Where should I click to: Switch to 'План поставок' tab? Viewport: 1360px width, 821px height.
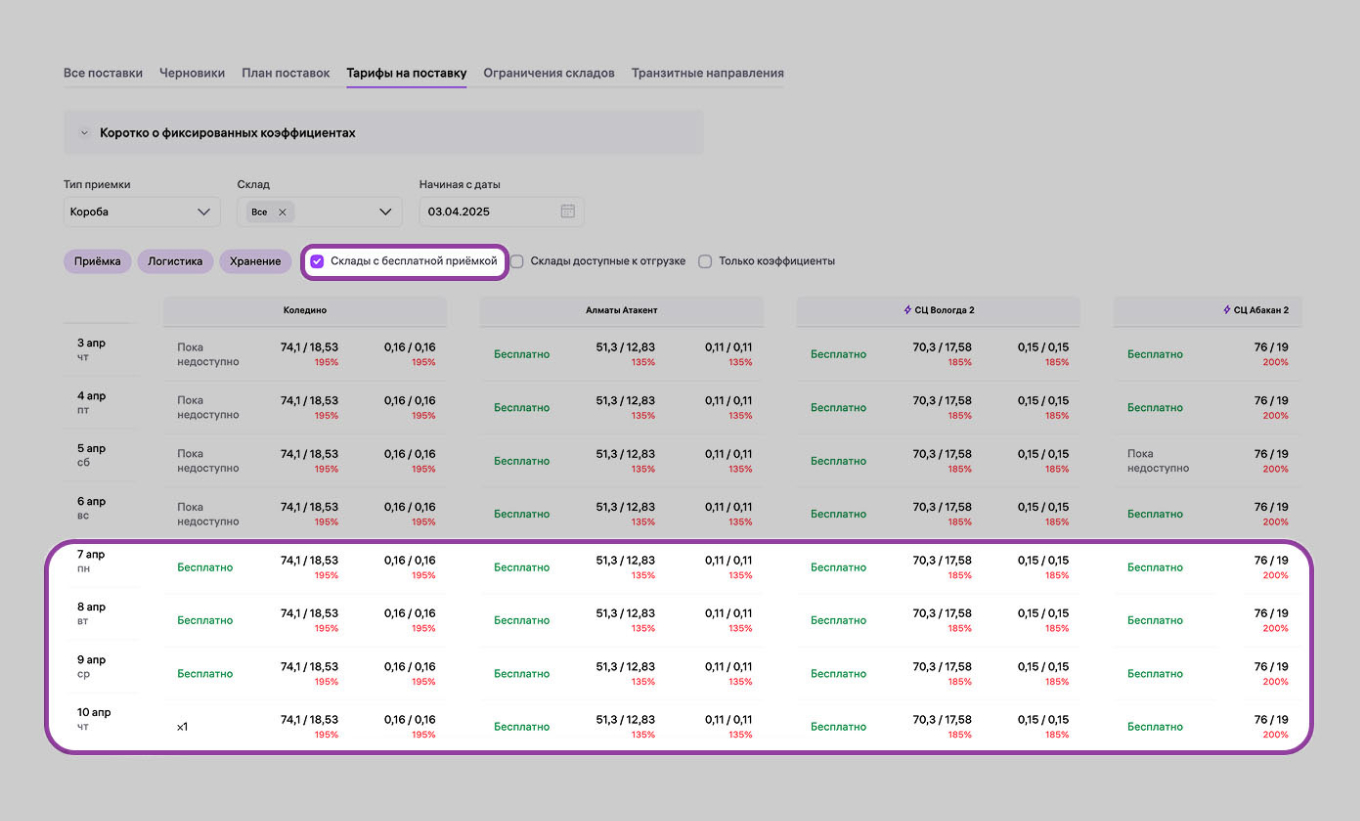[286, 73]
